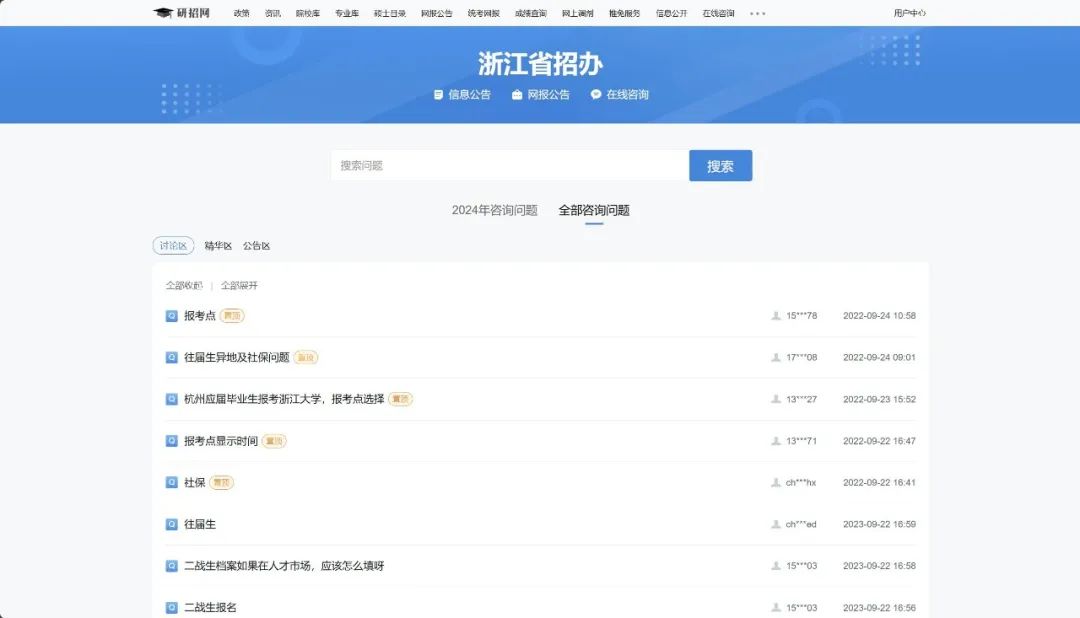
Task: Open the 硕士目录 menu item
Action: (x=390, y=13)
